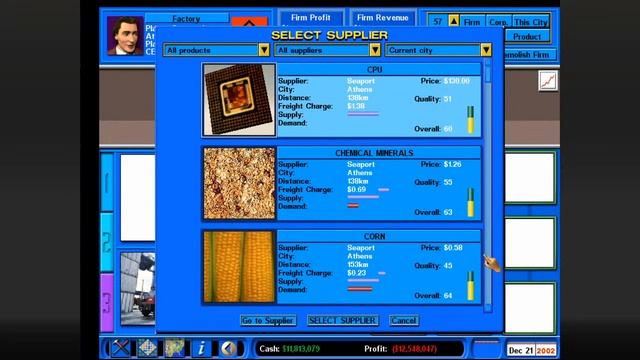Open the All suppliers dropdown arrow
Viewport: 640px width, 360px height.
(x=375, y=50)
